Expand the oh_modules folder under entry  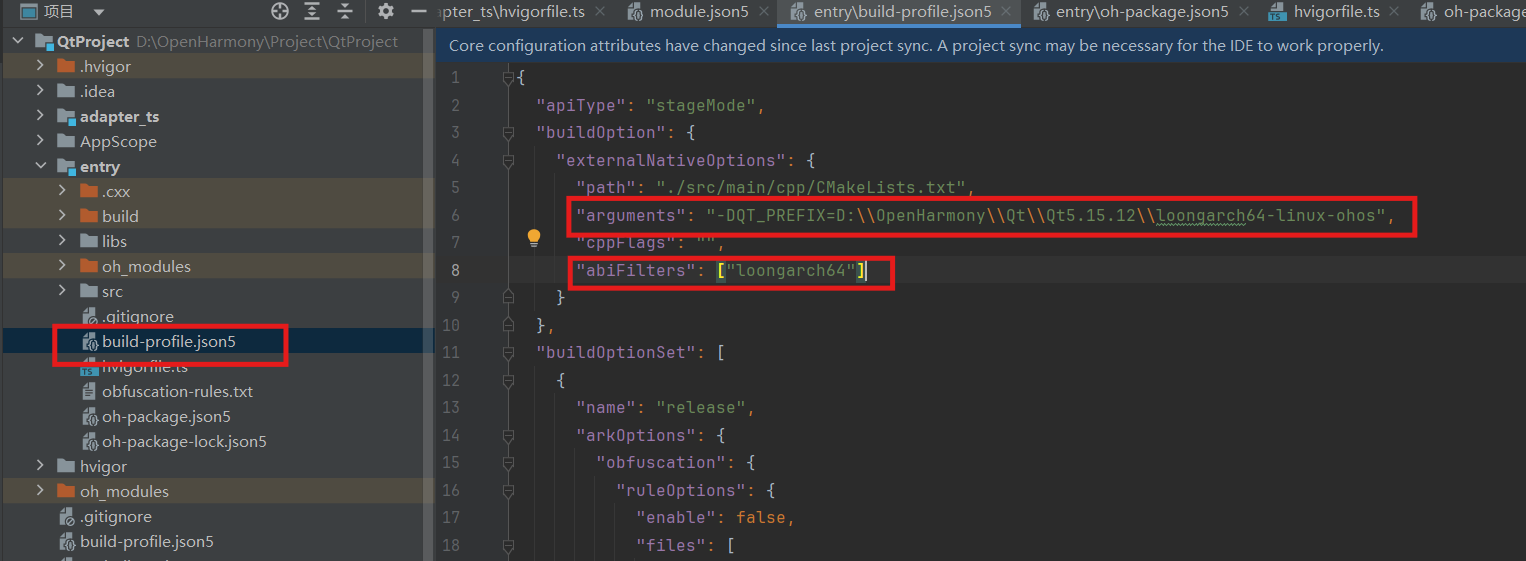click(x=62, y=266)
